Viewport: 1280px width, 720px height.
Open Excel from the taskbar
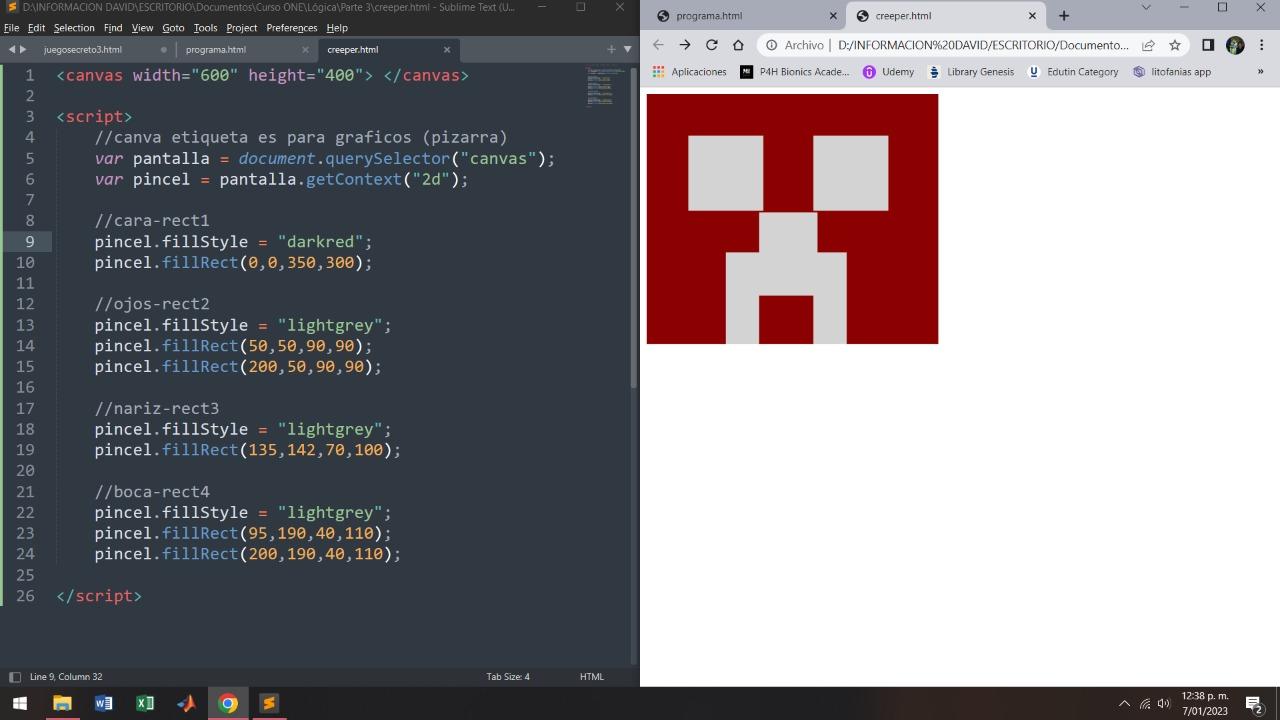tap(145, 703)
